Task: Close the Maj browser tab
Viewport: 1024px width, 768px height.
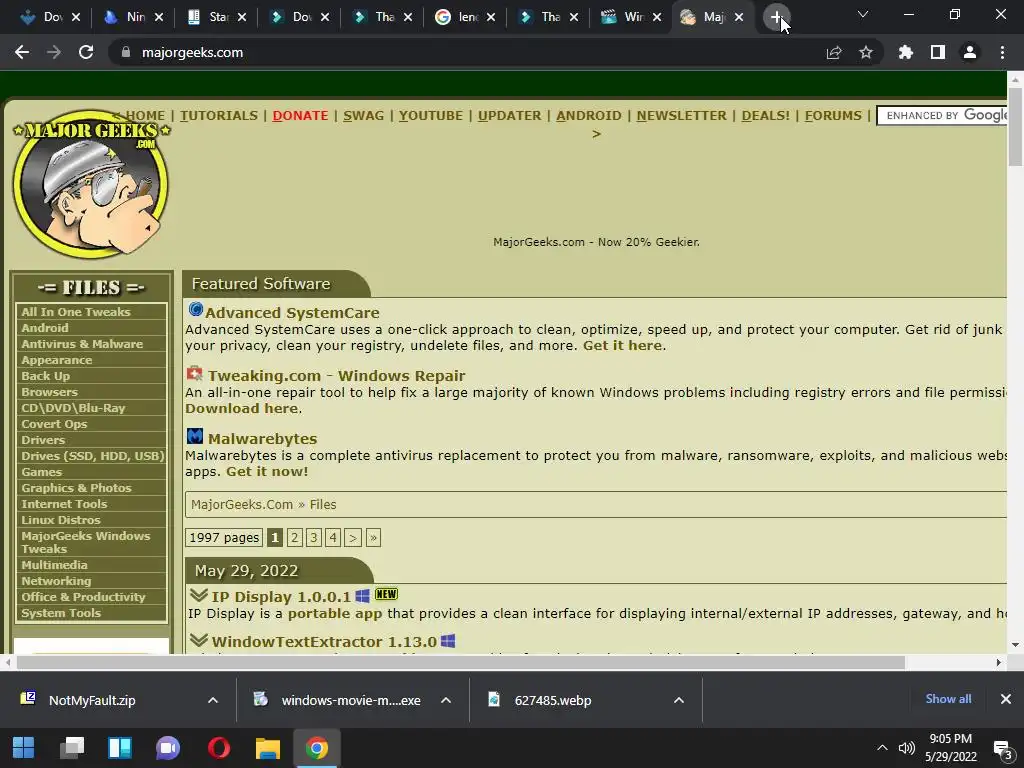Action: tap(739, 17)
